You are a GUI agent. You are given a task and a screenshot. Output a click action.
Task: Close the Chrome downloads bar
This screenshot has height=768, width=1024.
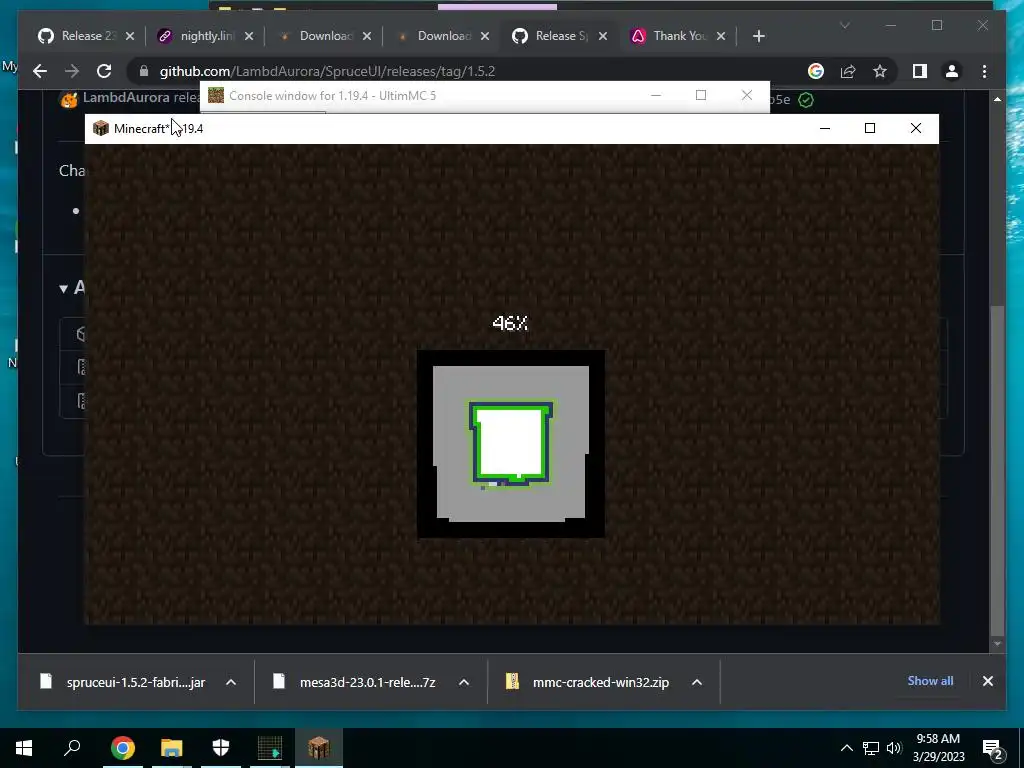click(x=987, y=680)
